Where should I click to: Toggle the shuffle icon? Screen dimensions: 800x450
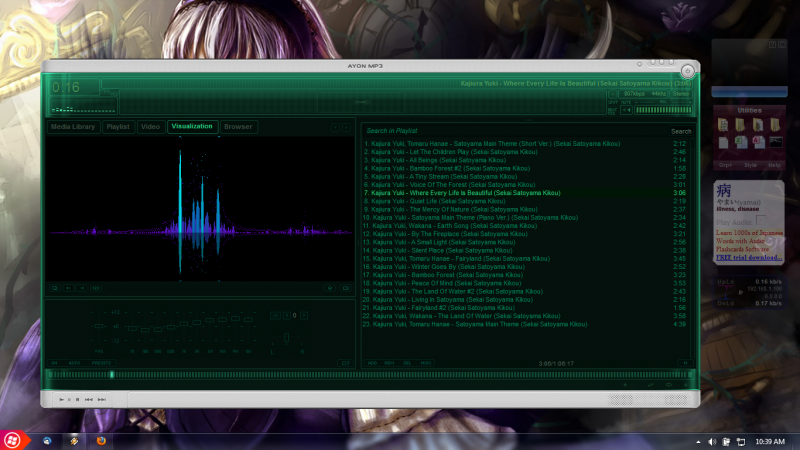click(x=651, y=385)
